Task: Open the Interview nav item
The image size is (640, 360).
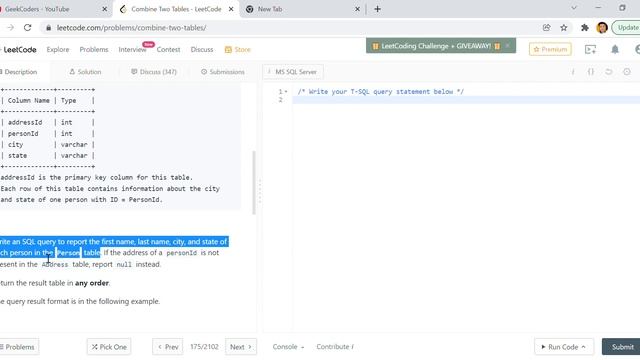Action: [x=132, y=49]
